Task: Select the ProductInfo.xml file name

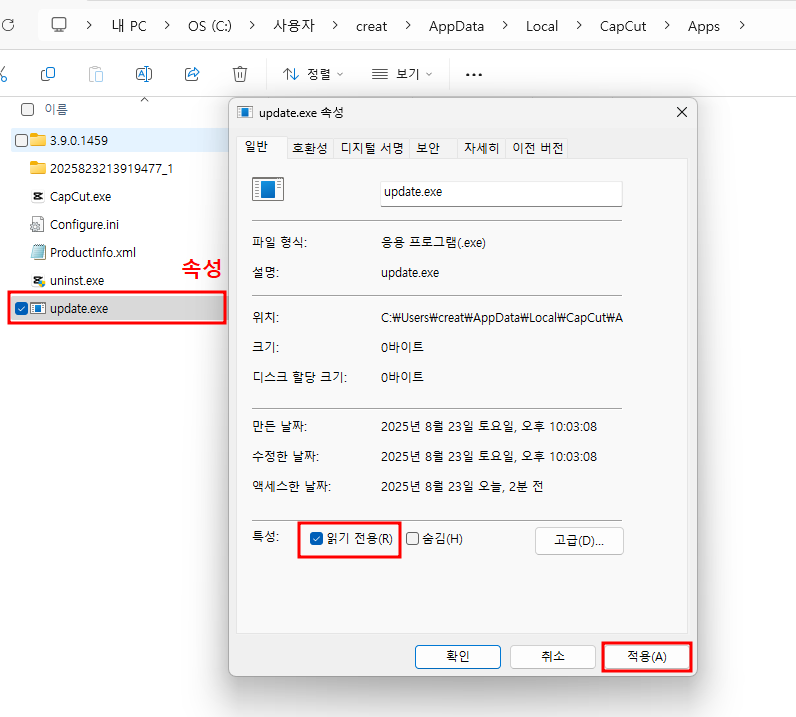Action: coord(93,252)
